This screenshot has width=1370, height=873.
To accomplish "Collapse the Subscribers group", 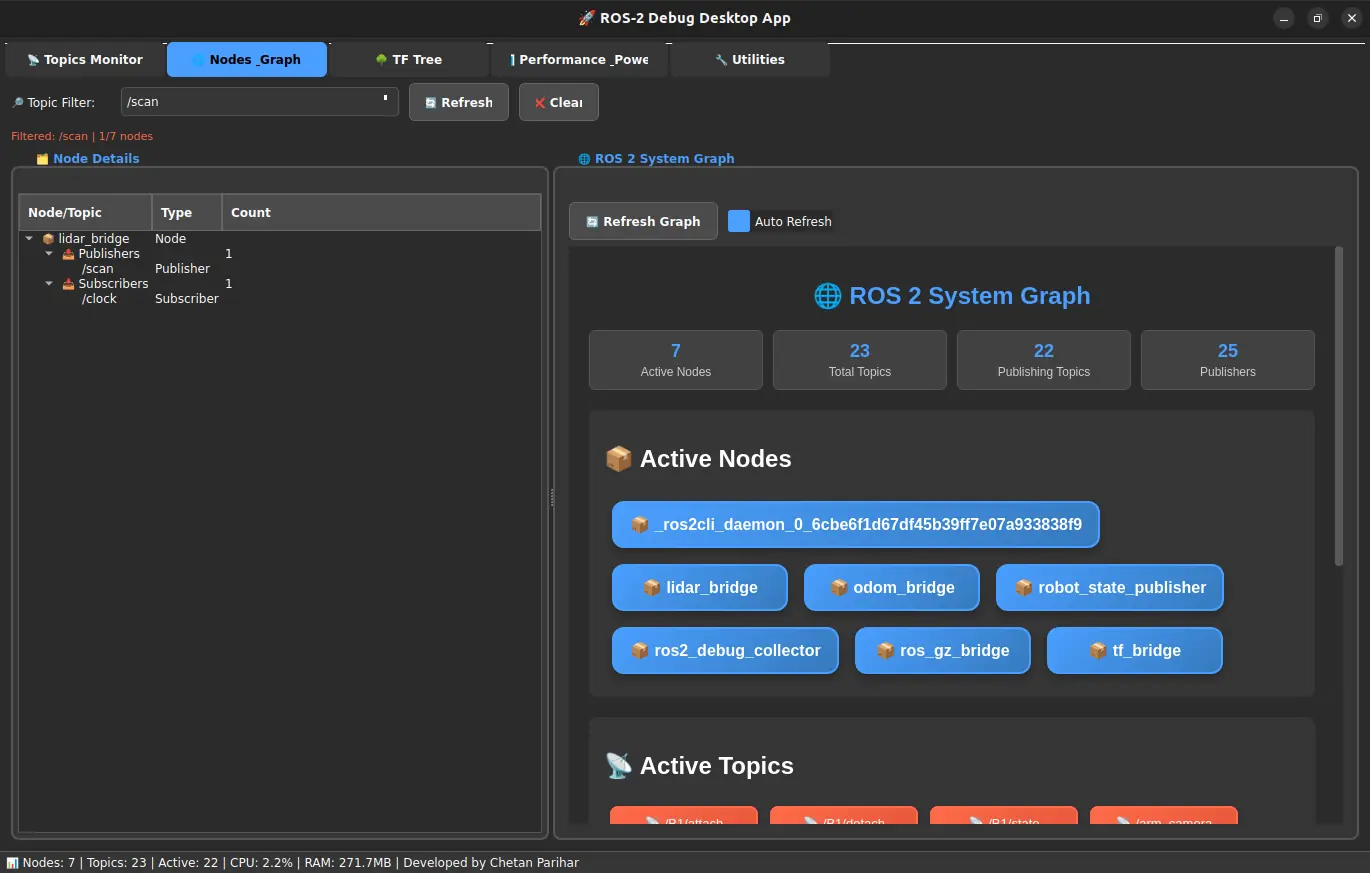I will (x=49, y=284).
